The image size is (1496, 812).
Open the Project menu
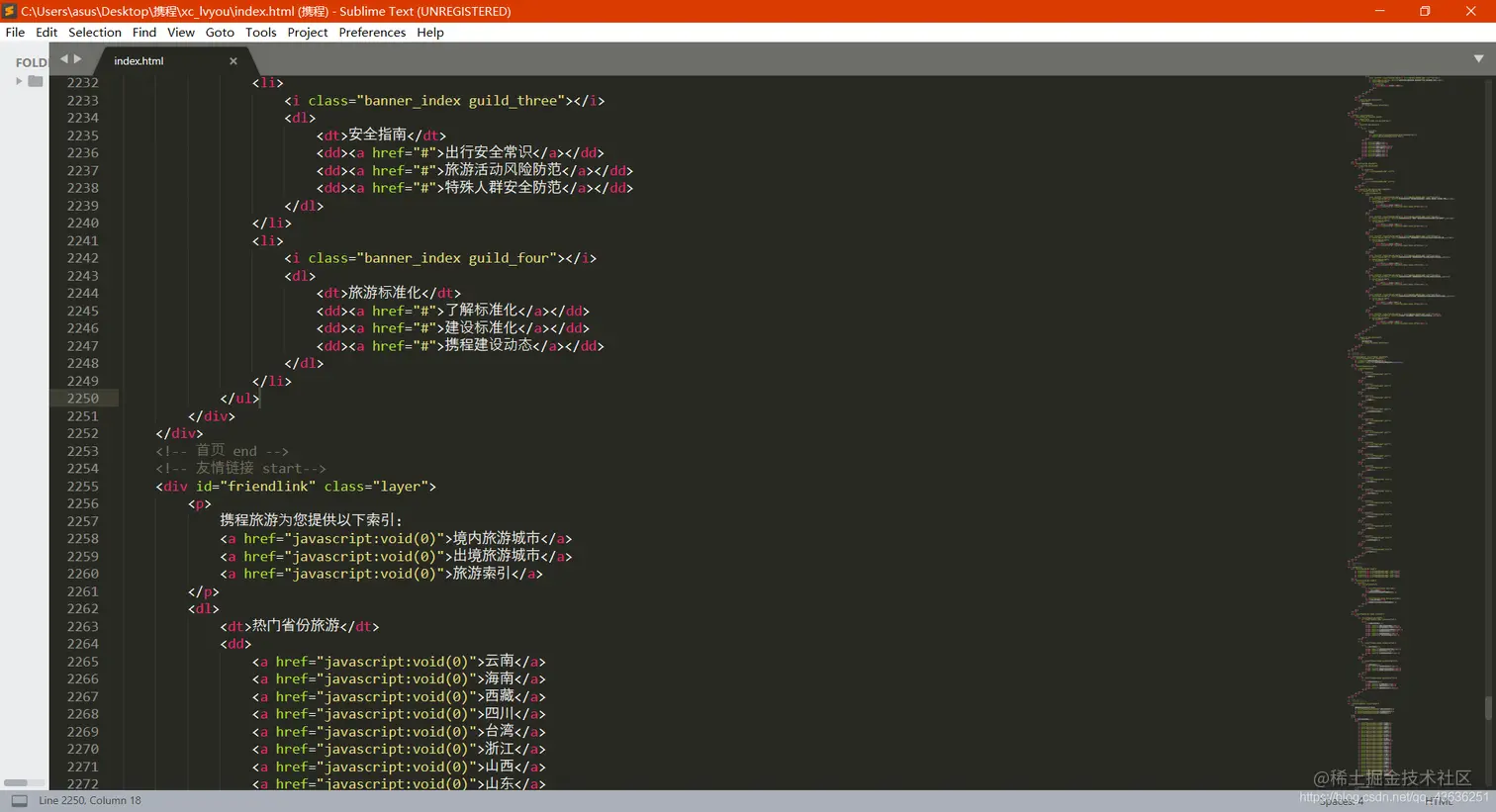point(308,33)
